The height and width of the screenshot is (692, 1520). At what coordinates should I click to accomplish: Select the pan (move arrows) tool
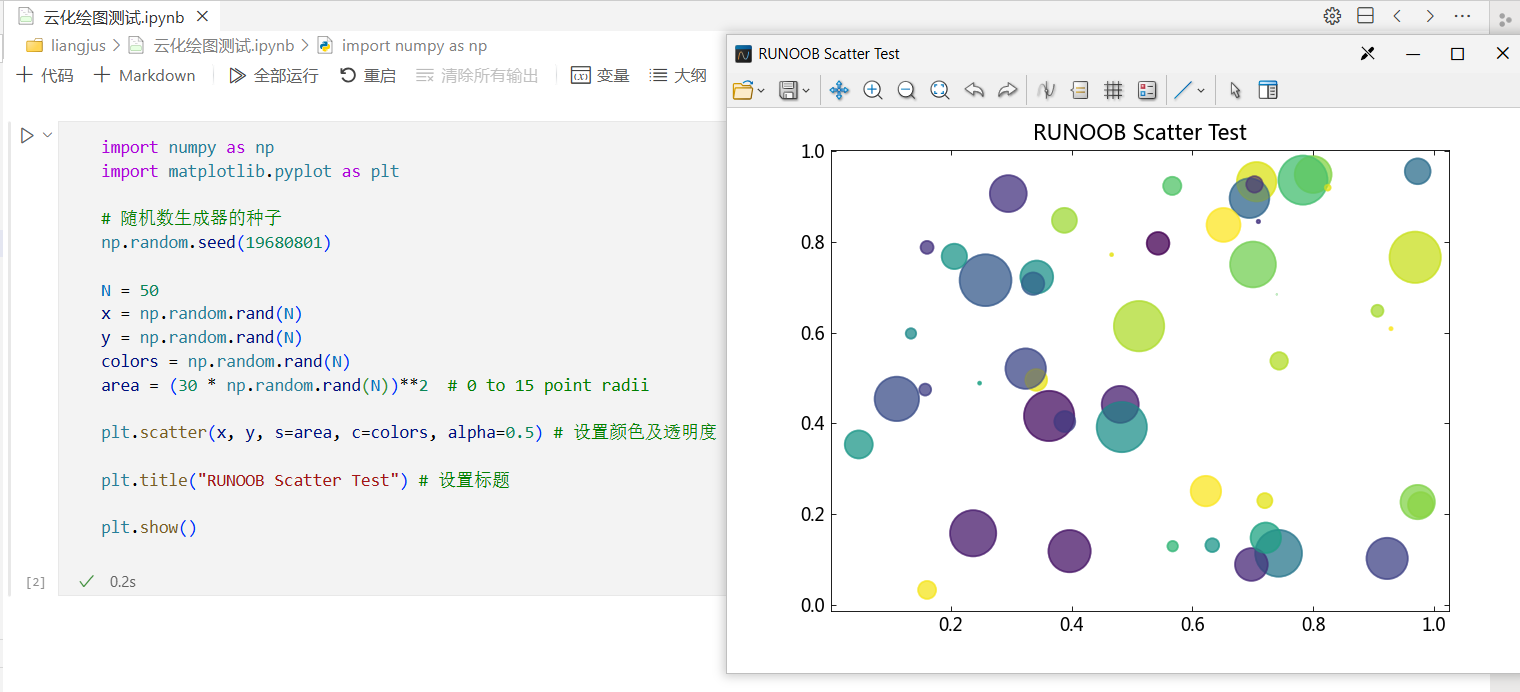pos(839,91)
